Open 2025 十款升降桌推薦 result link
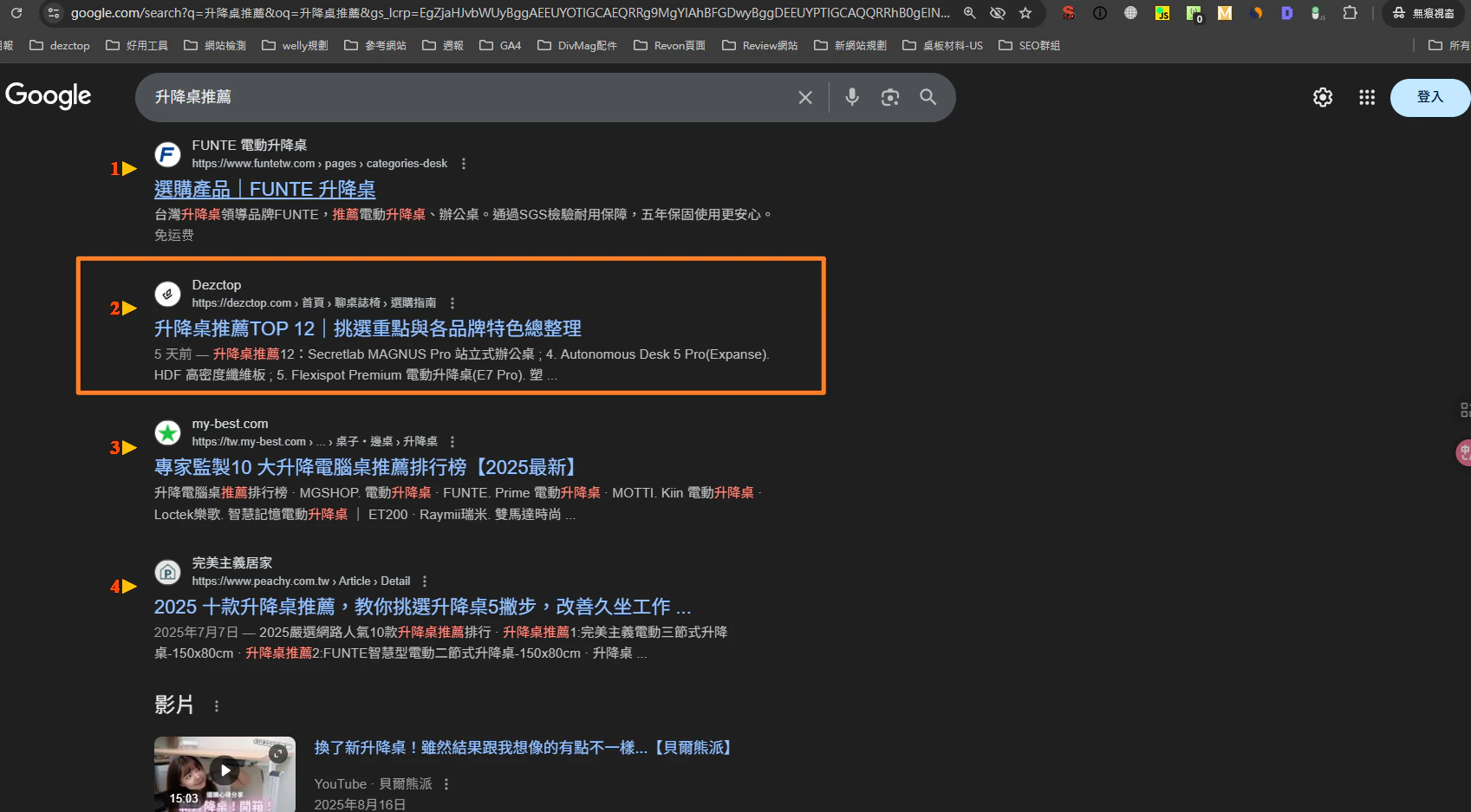Screen dimensions: 1471x812 (423, 607)
